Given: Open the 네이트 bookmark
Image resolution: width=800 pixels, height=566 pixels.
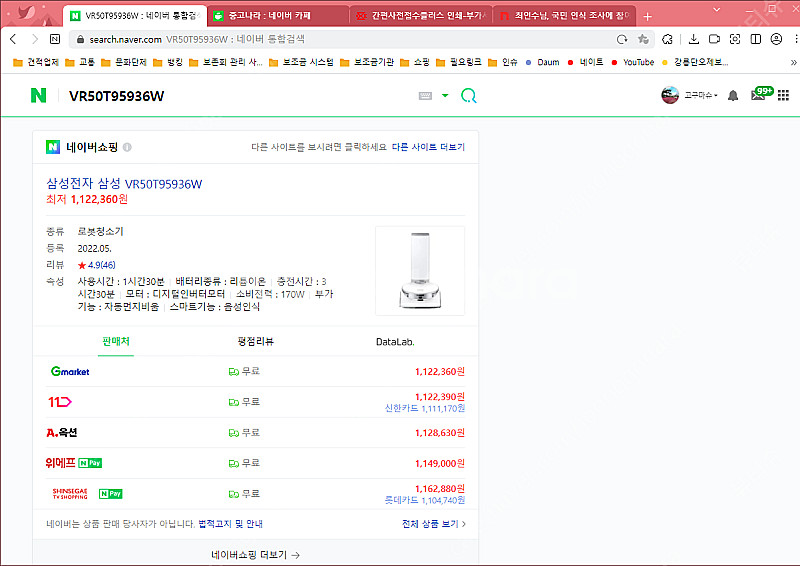Looking at the screenshot, I should pos(585,62).
